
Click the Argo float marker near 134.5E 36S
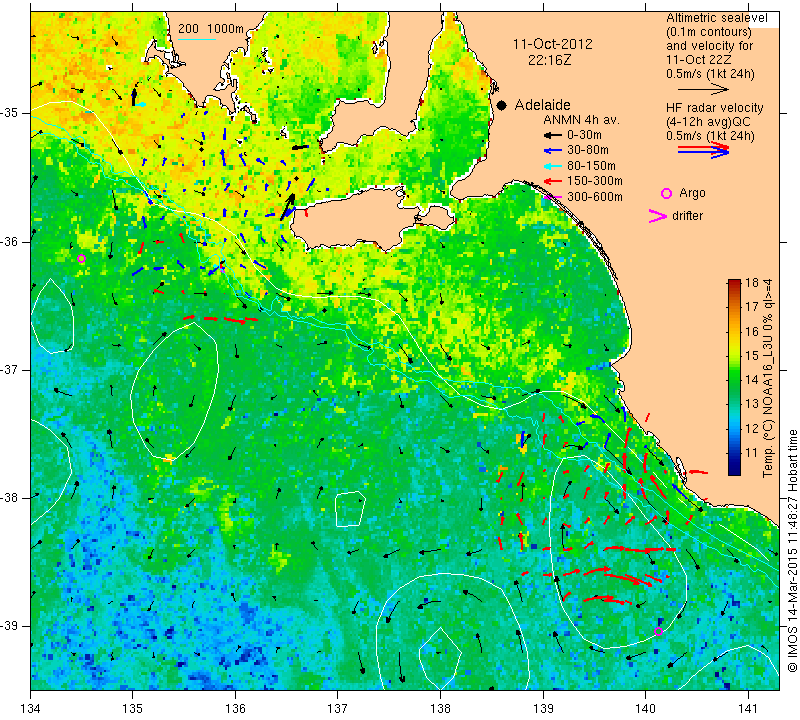81,259
